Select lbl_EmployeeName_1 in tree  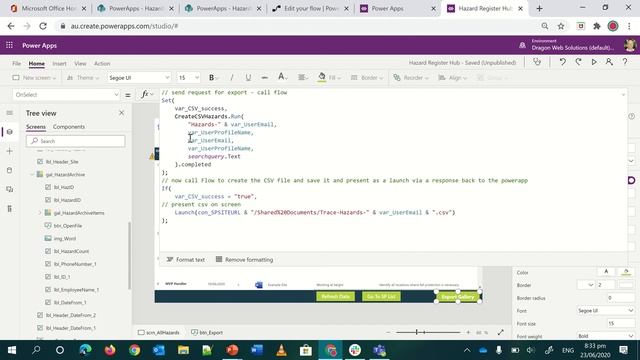[x=76, y=290]
